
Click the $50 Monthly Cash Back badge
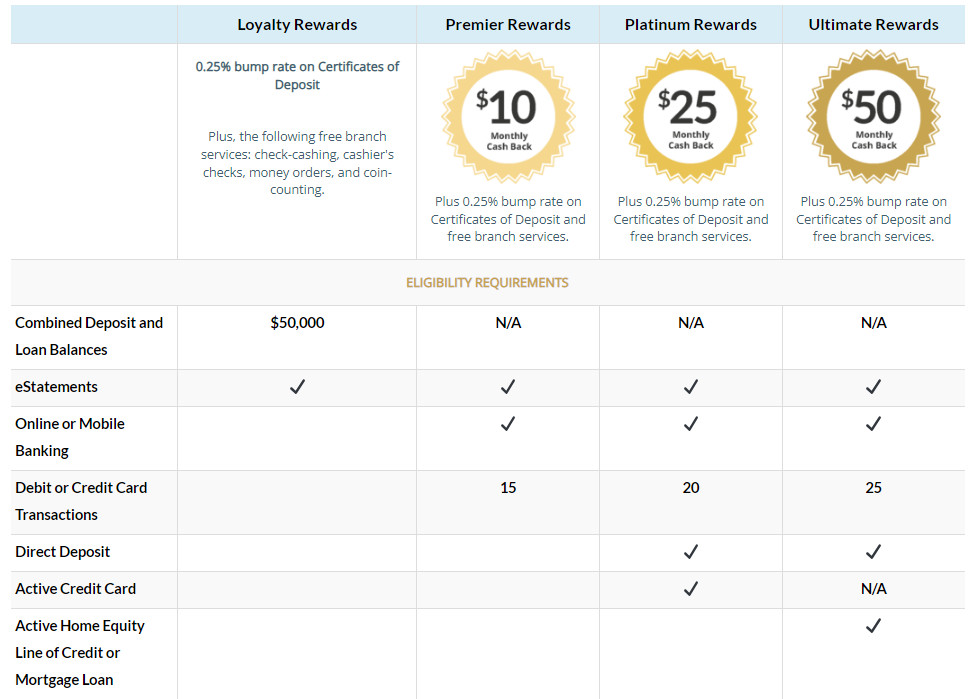coord(873,116)
